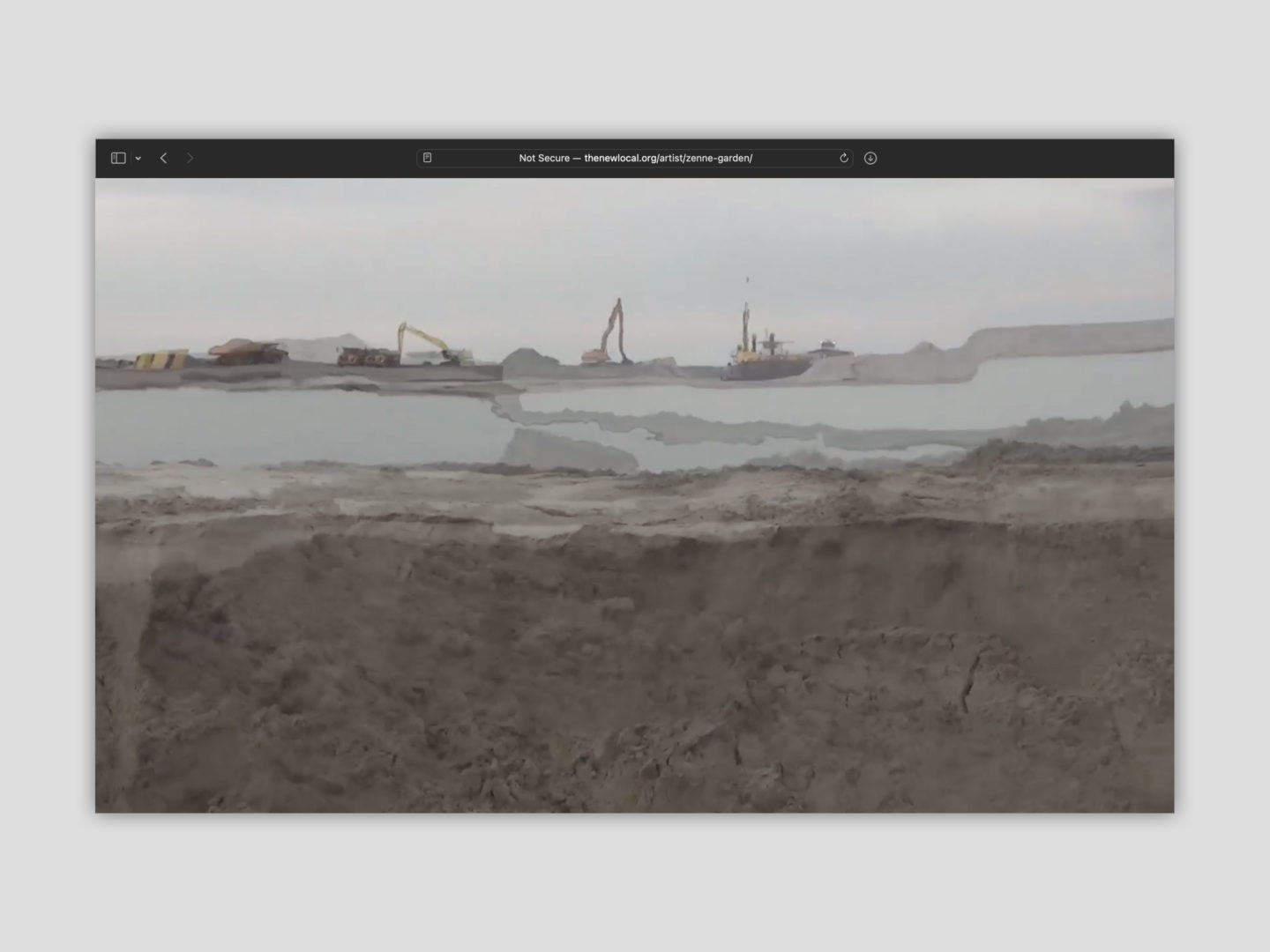Image resolution: width=1270 pixels, height=952 pixels.
Task: Toggle the Safari sidebar icon
Action: [118, 158]
